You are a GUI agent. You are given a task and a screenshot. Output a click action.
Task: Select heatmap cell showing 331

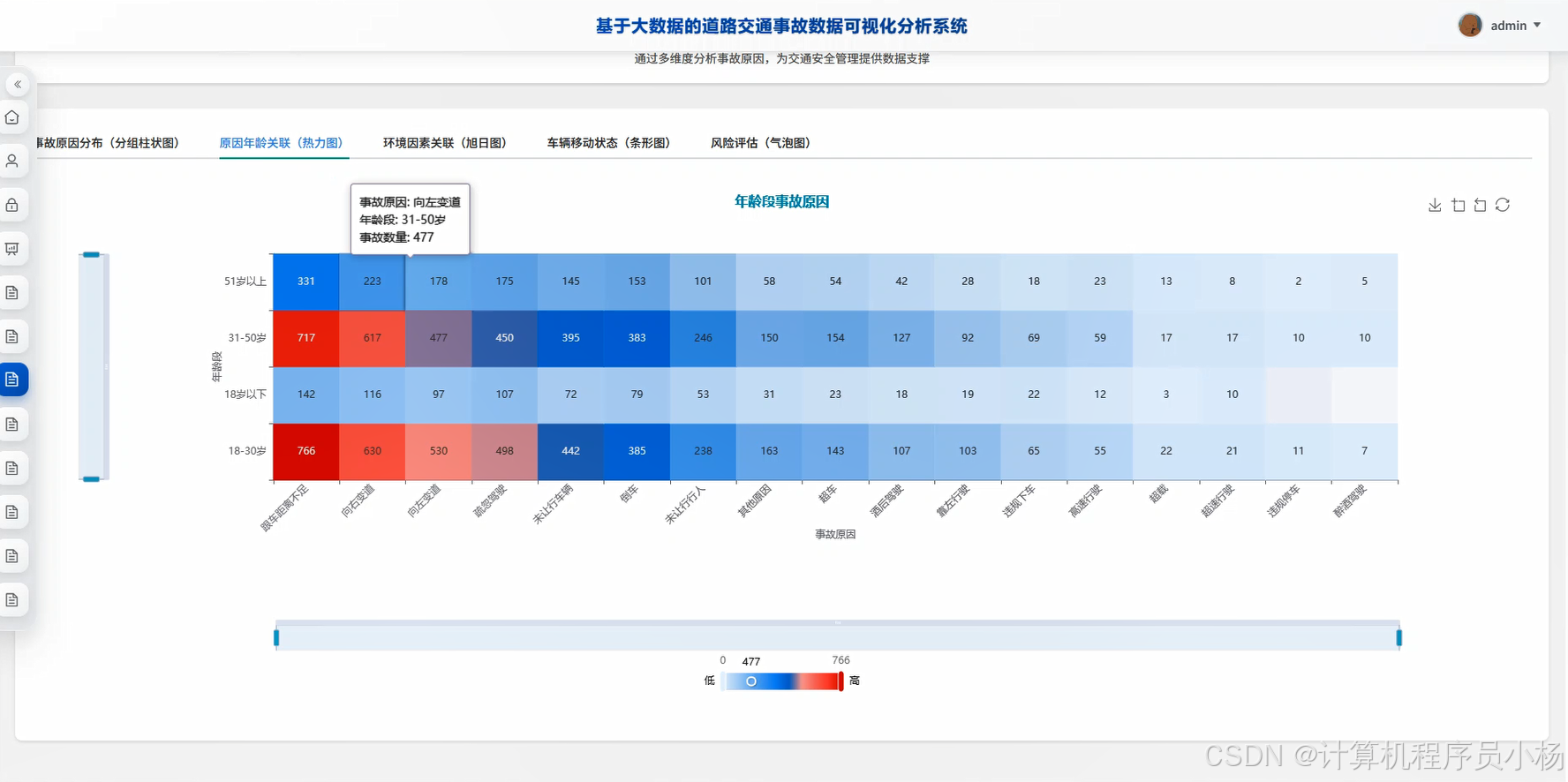(306, 282)
